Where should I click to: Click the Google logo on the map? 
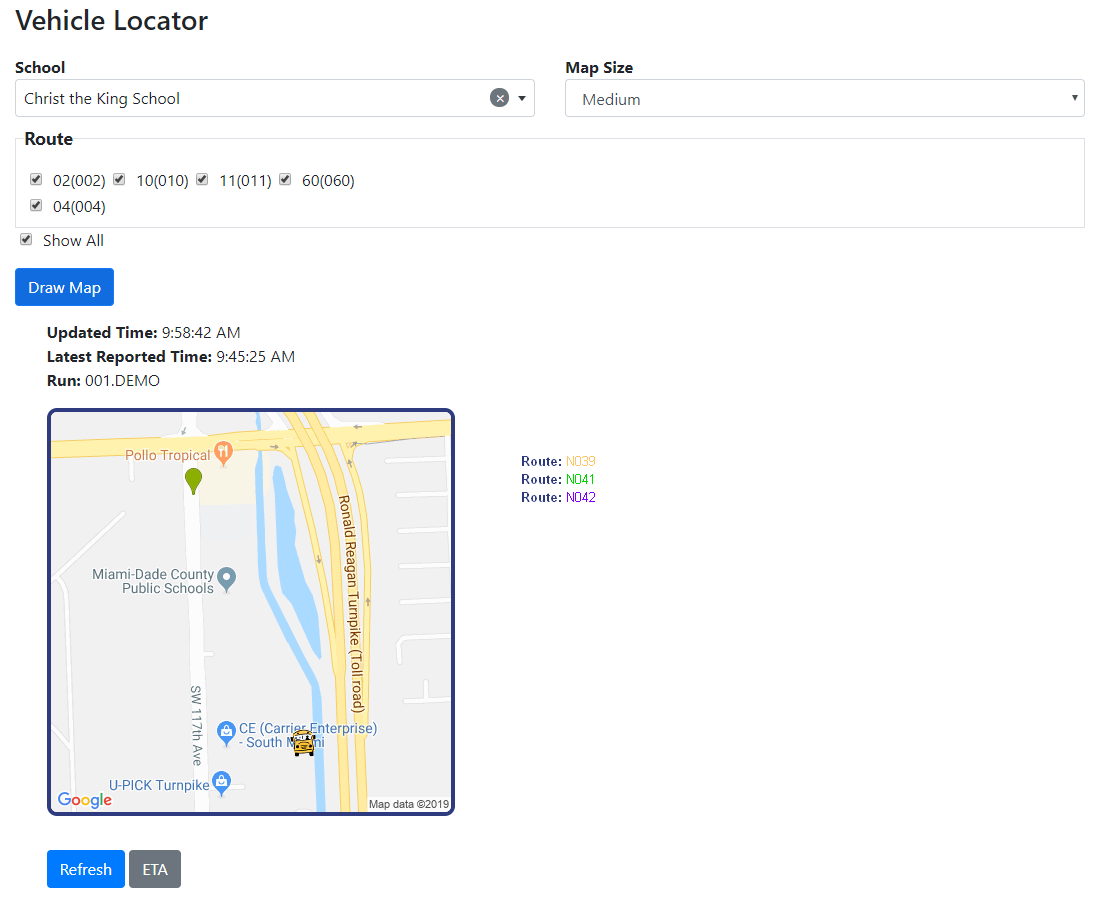(x=85, y=800)
